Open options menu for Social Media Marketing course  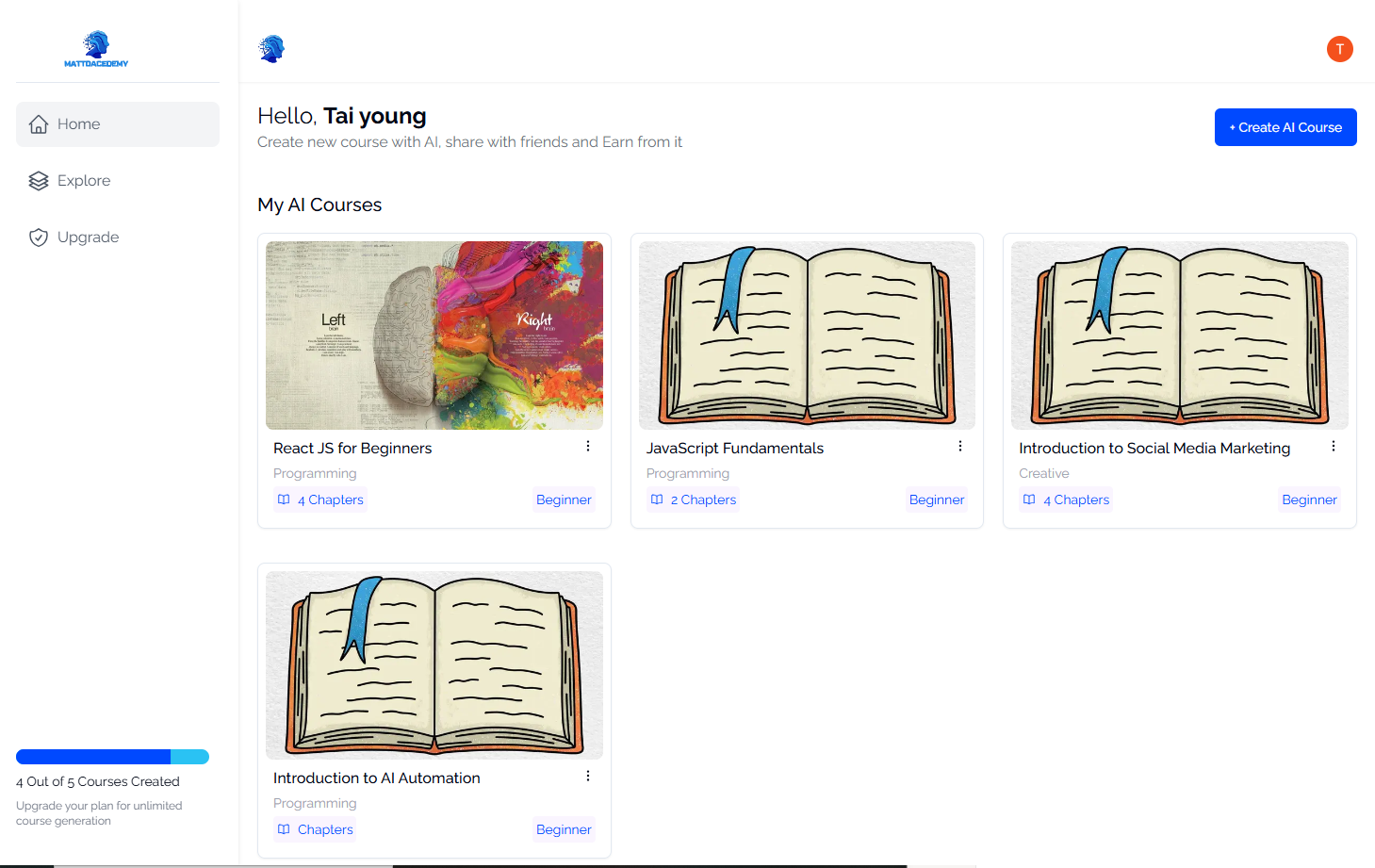[1334, 447]
